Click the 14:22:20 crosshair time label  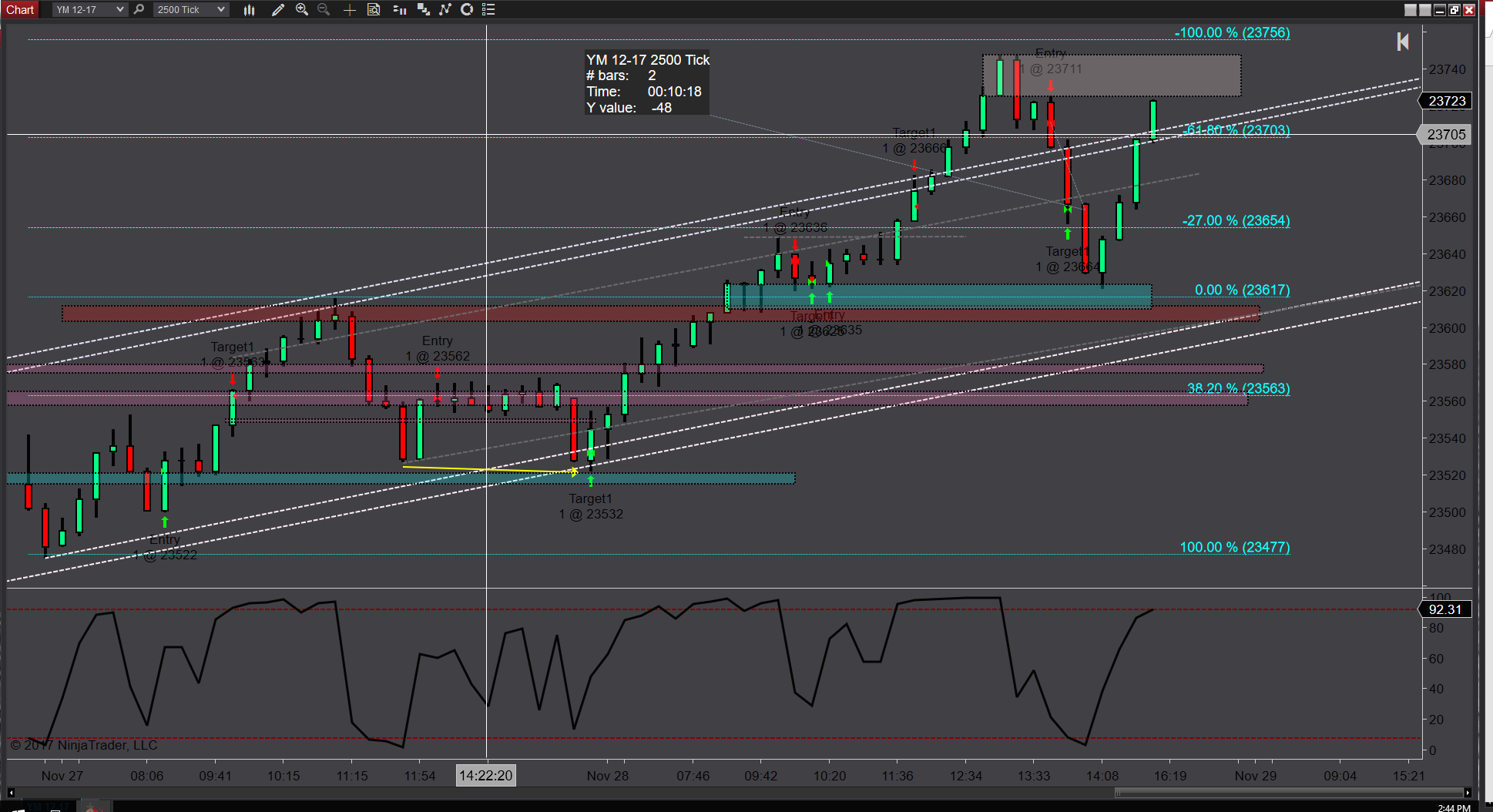pos(486,776)
